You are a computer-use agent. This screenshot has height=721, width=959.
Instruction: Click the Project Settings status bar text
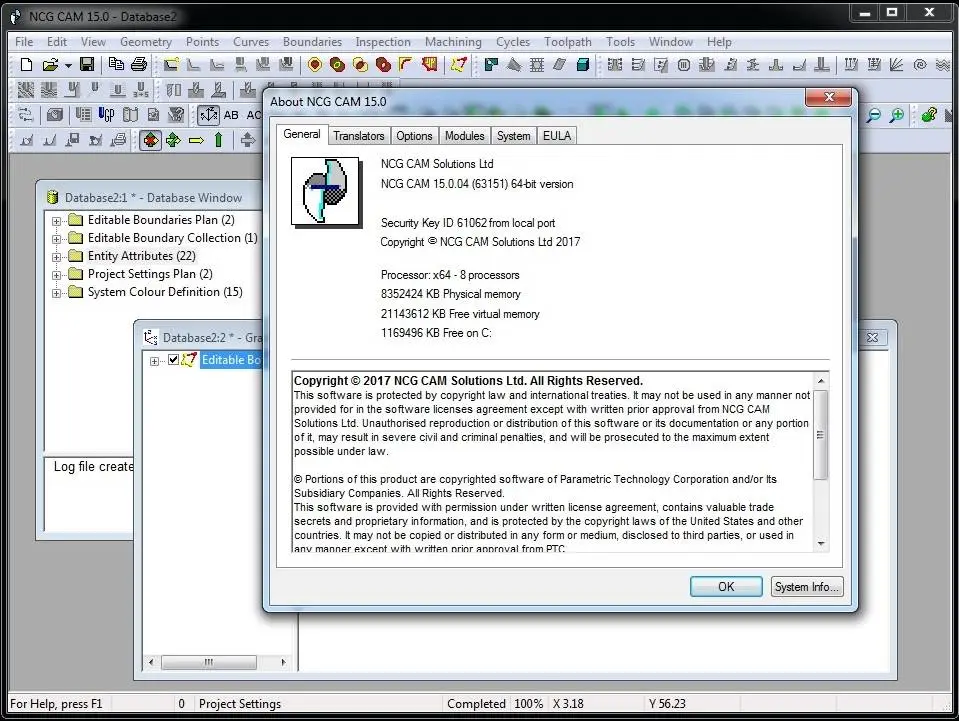[x=240, y=704]
